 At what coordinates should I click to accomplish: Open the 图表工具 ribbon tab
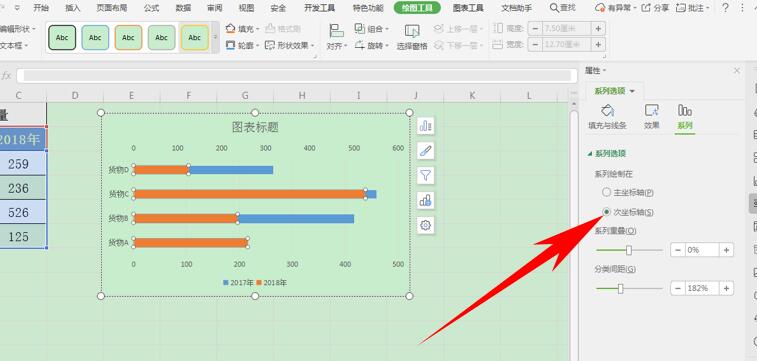[x=468, y=8]
